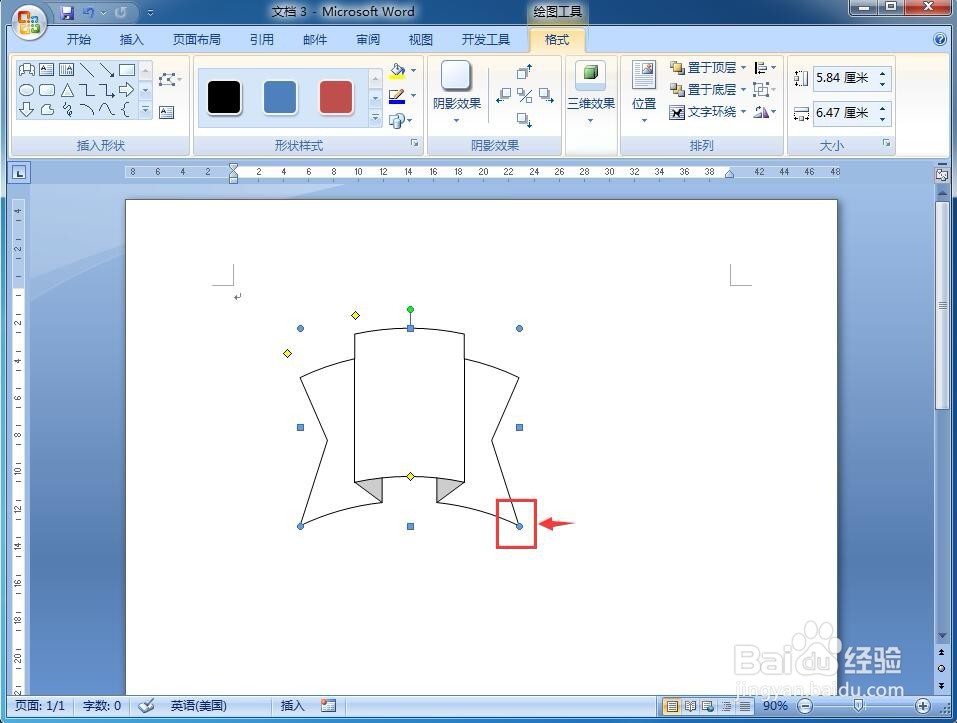The image size is (957, 723).
Task: Open the 开始 Home tab
Action: point(79,40)
